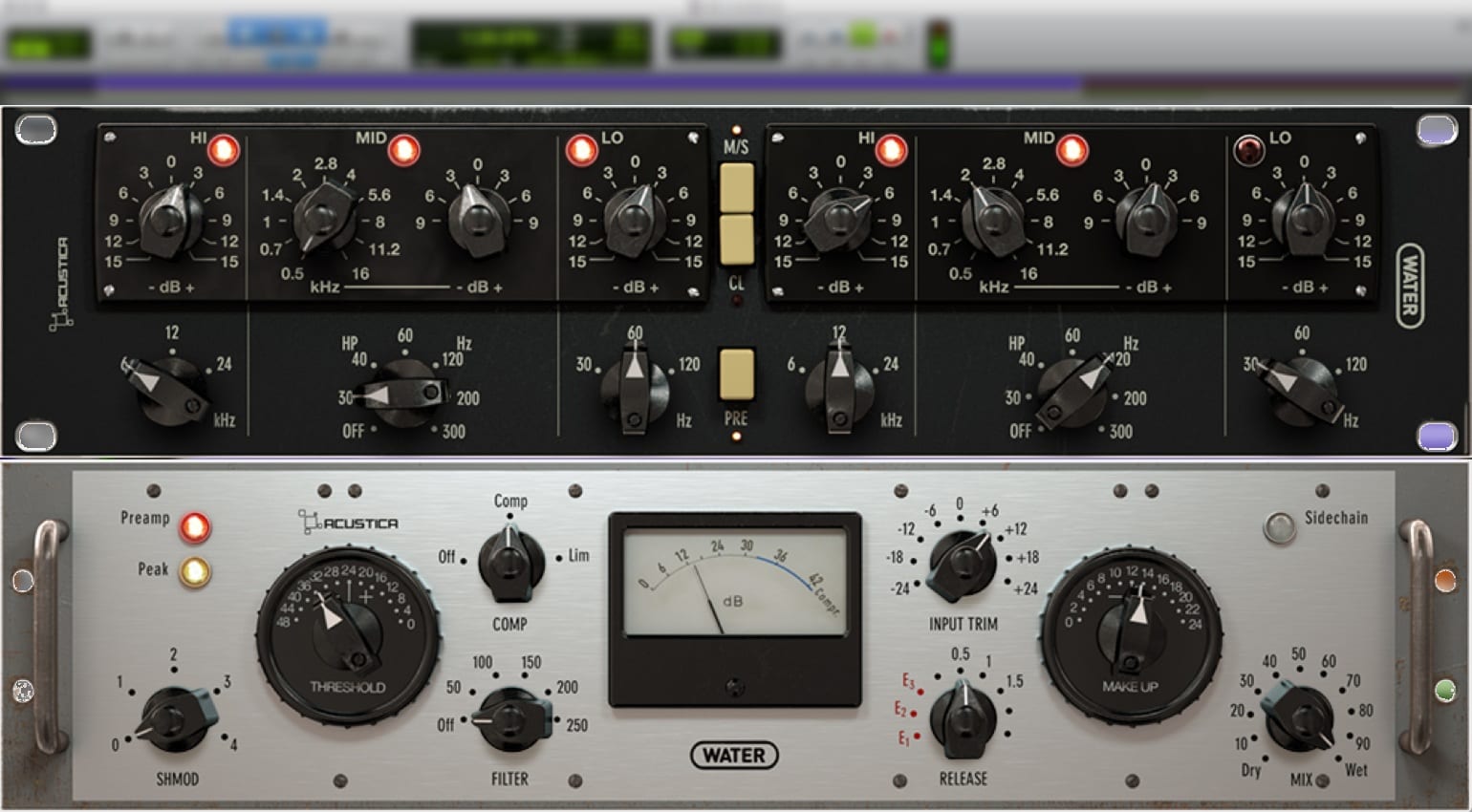Click the left MID frequency kHz knob
Viewport: 1472px width, 812px height.
326,218
